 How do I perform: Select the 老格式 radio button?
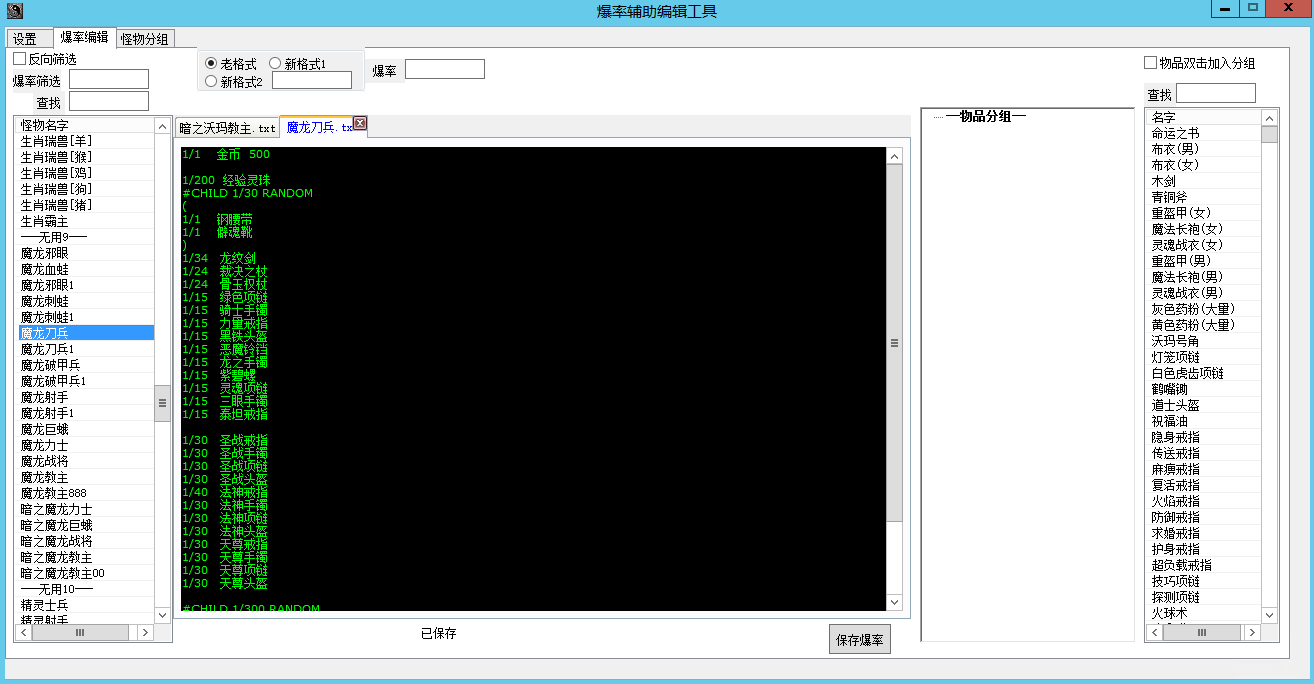tap(211, 64)
